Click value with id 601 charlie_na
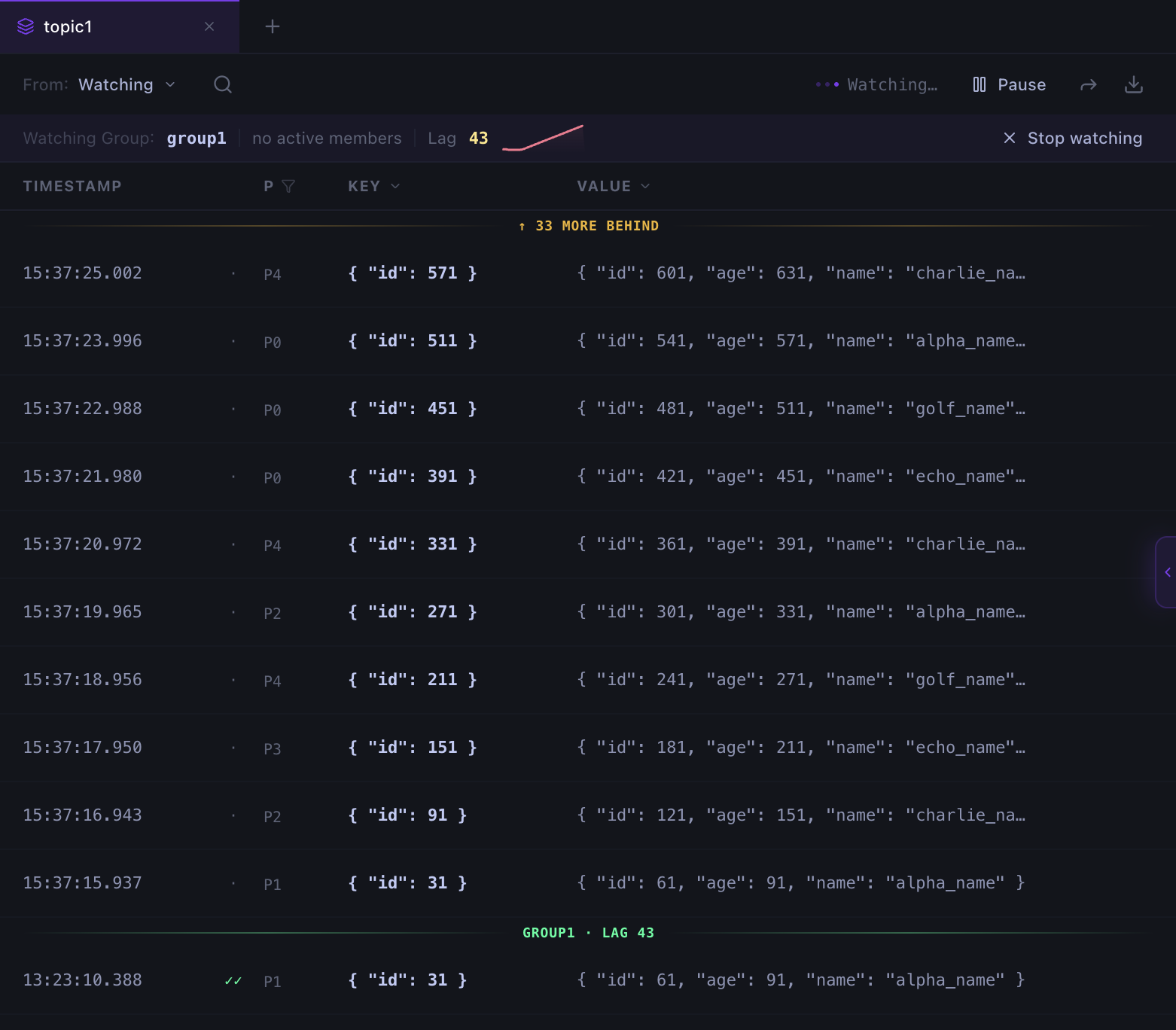Screen dimensions: 1176x1030 point(801,273)
